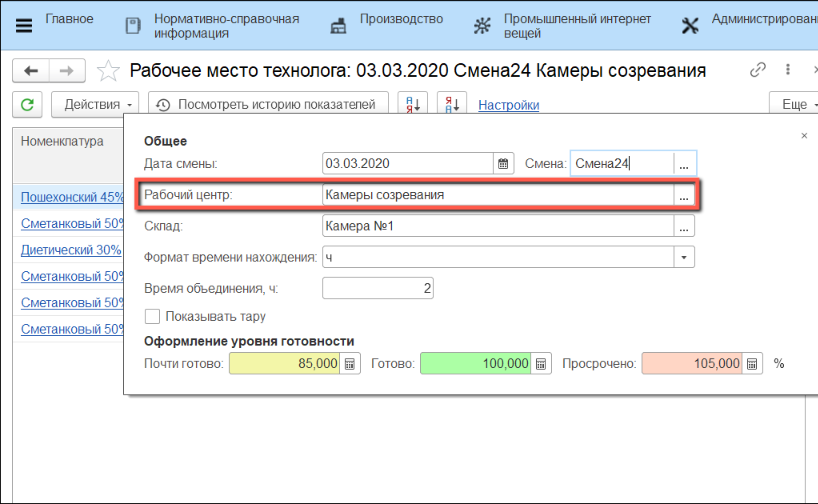Image resolution: width=818 pixels, height=504 pixels.
Task: Enable the Показывать тару checkbox
Action: pos(153,317)
